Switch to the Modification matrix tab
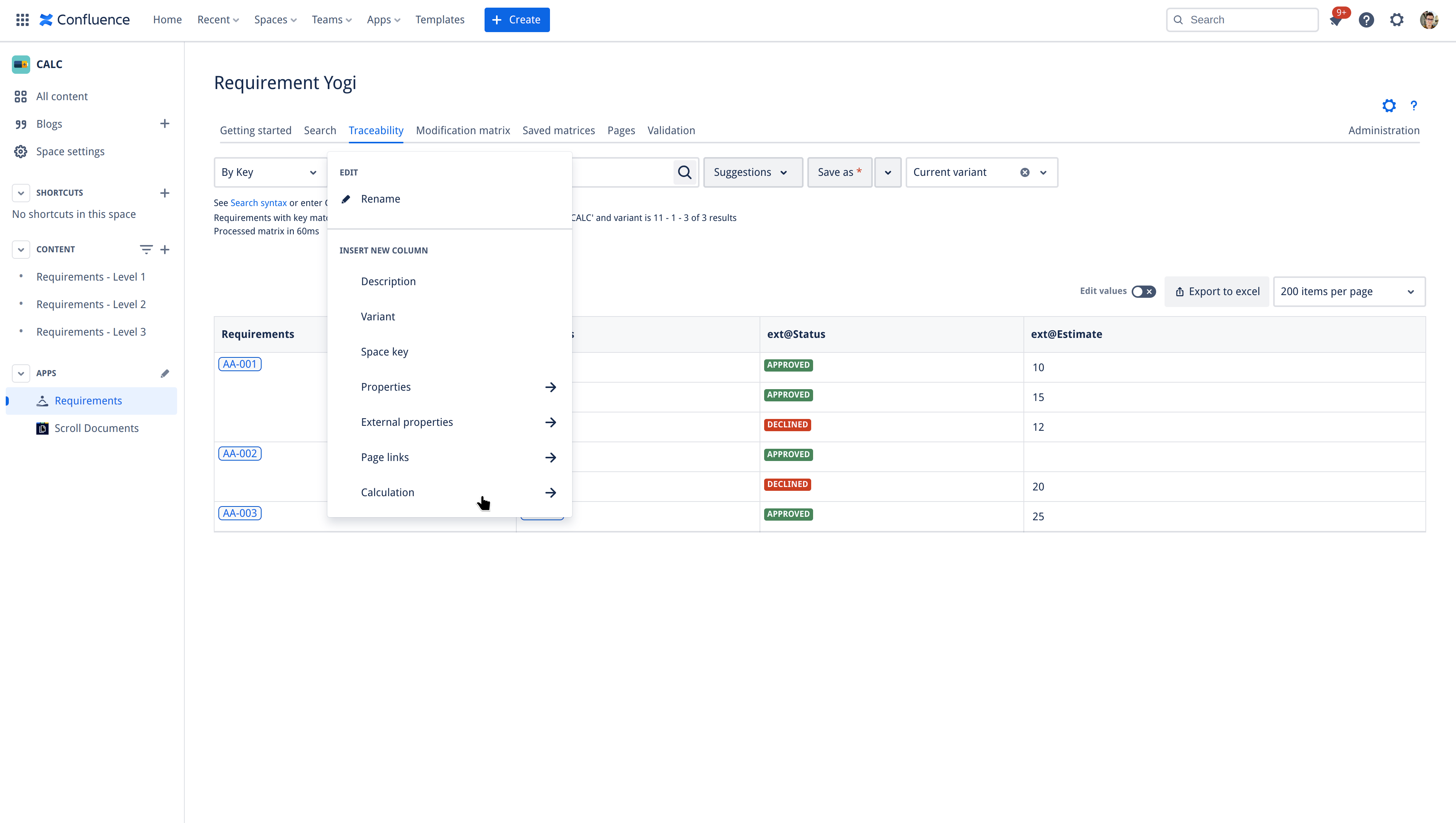1456x823 pixels. pos(462,131)
